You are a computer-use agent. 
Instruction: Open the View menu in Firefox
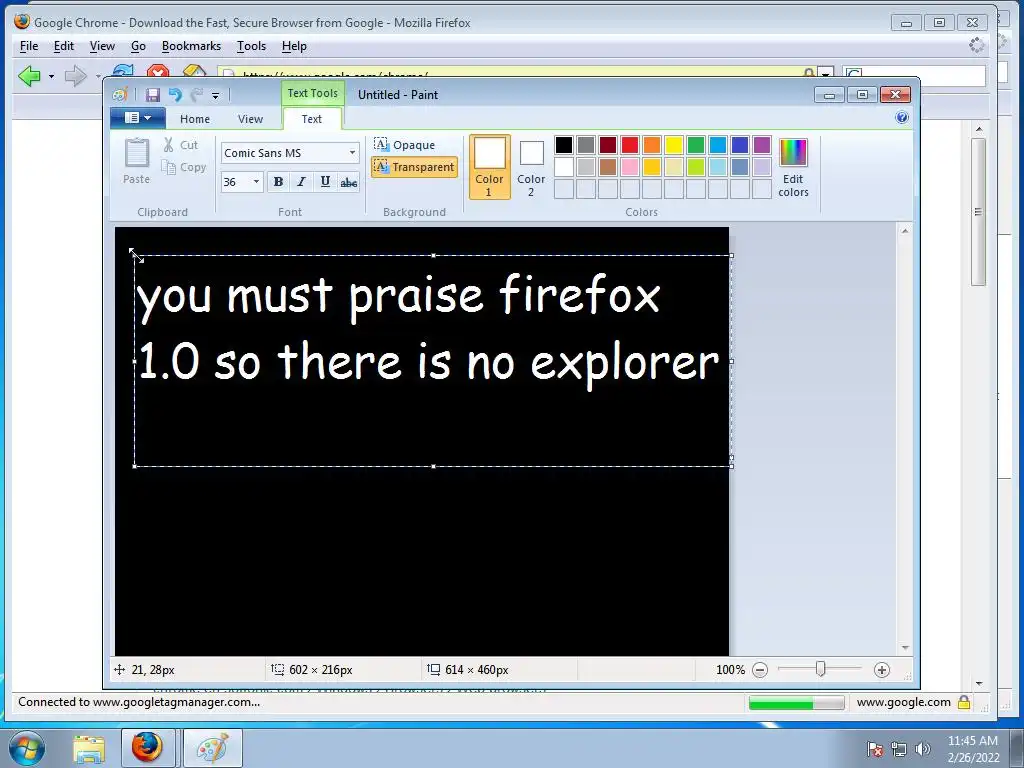click(102, 46)
